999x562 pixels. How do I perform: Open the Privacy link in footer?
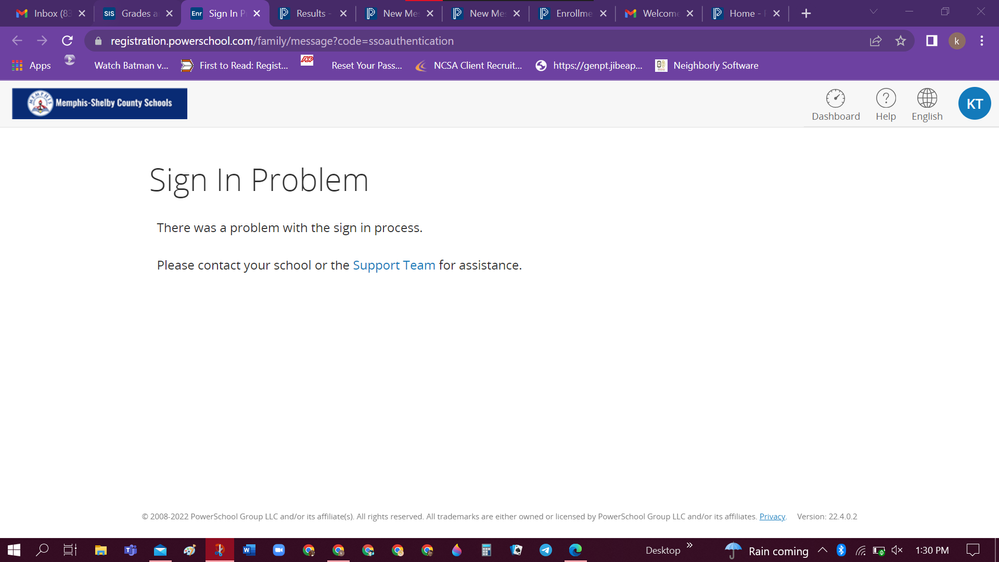(x=772, y=517)
